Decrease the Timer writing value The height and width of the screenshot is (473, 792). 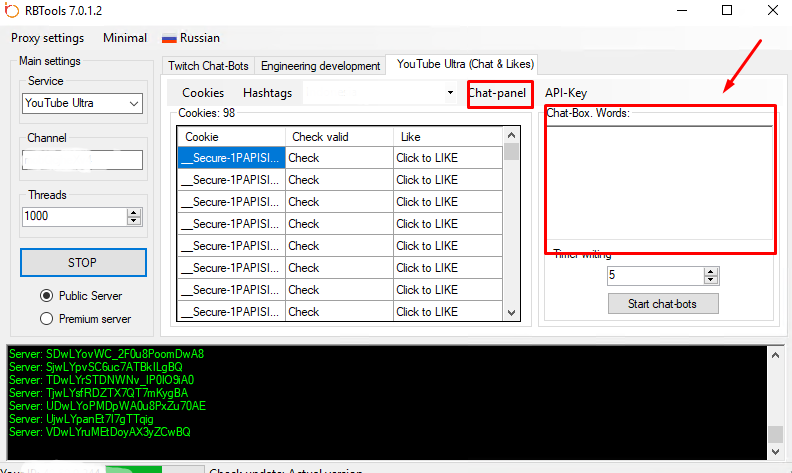(711, 279)
